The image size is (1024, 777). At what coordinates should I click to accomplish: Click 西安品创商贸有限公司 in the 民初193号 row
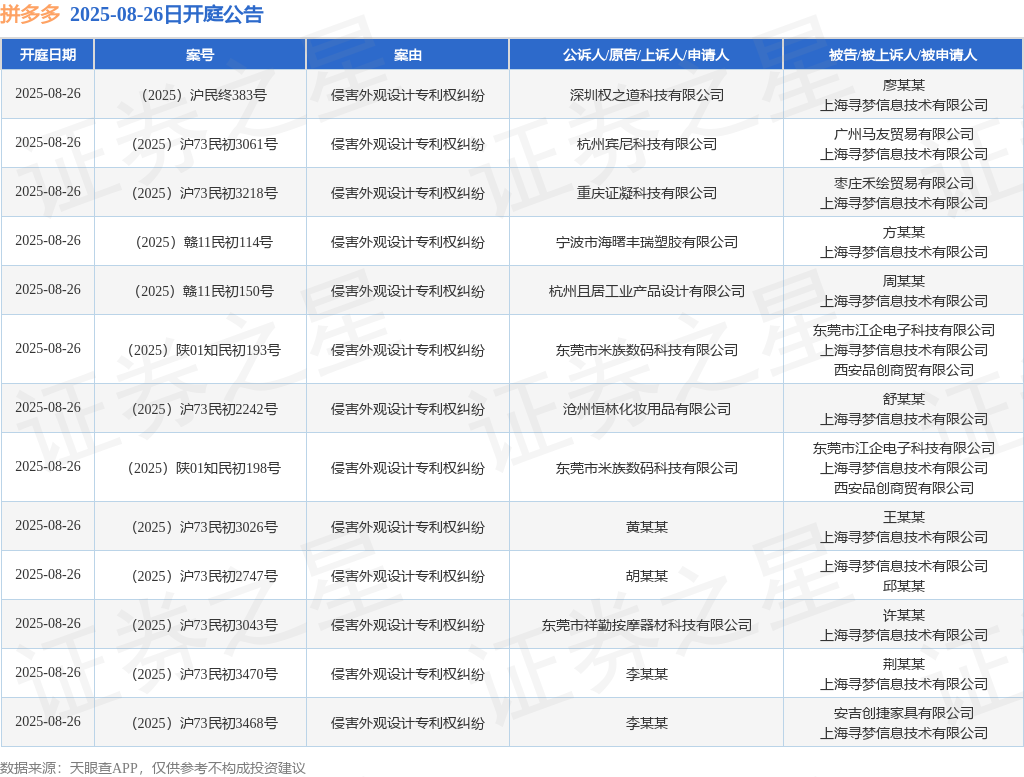point(904,370)
